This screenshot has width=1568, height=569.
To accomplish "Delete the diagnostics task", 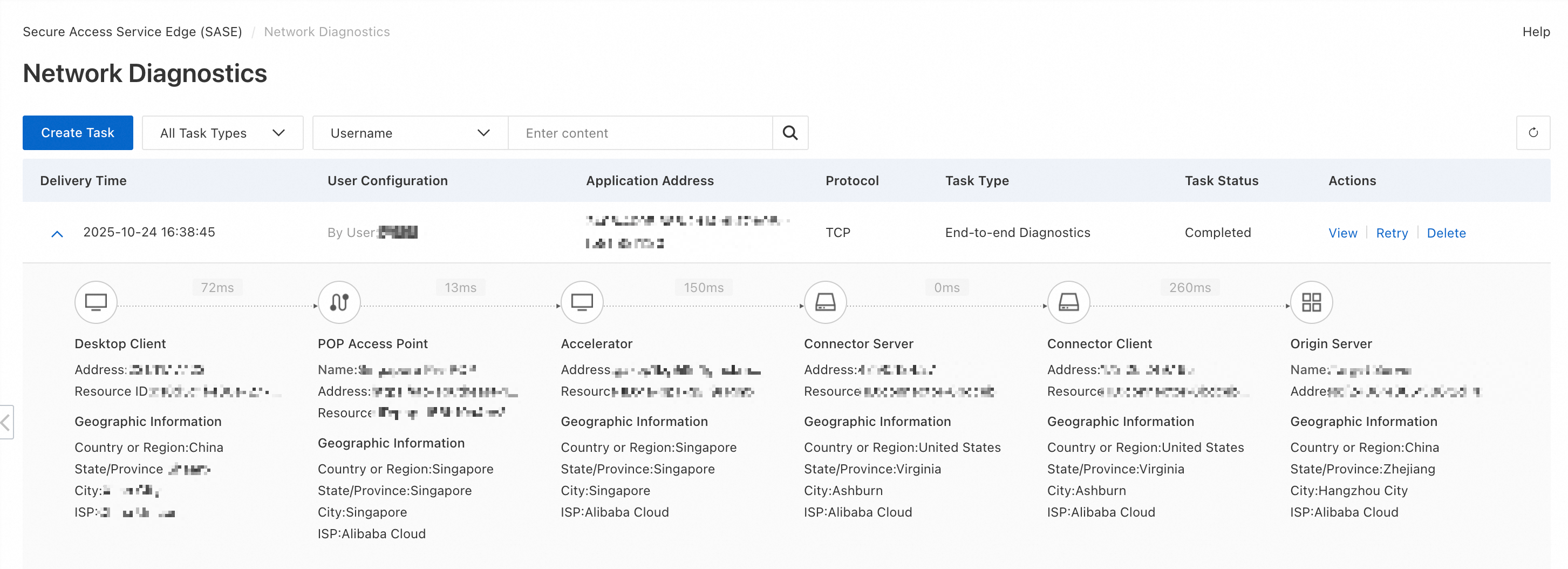I will pos(1446,233).
